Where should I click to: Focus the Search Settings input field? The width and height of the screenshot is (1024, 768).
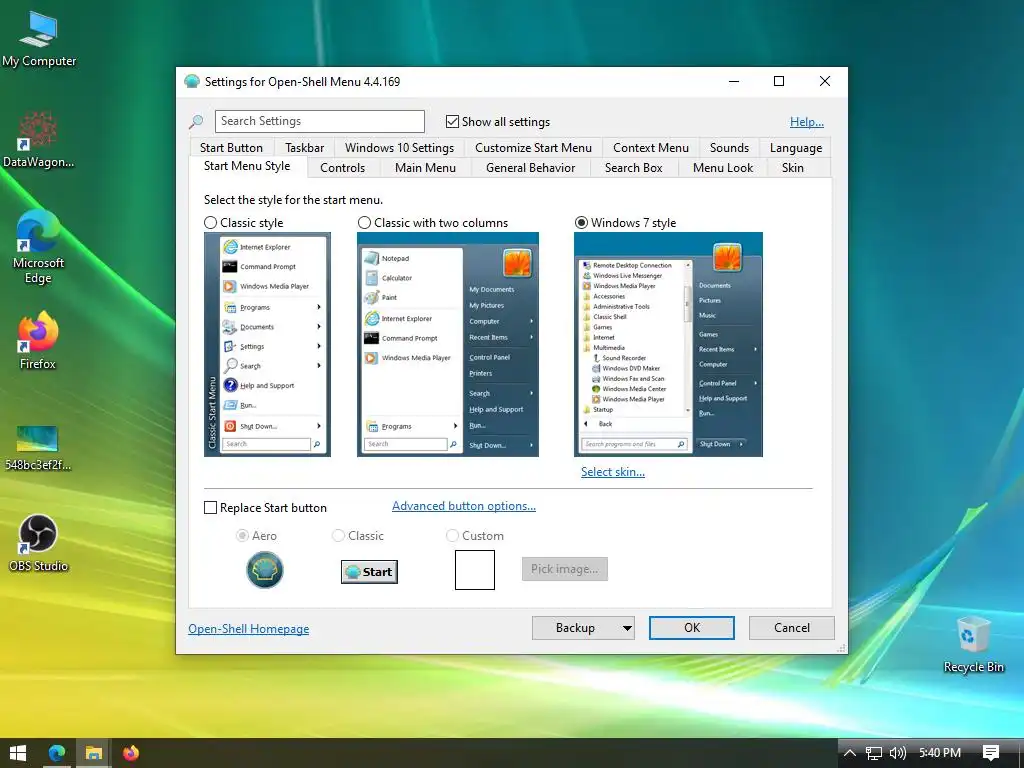tap(319, 121)
